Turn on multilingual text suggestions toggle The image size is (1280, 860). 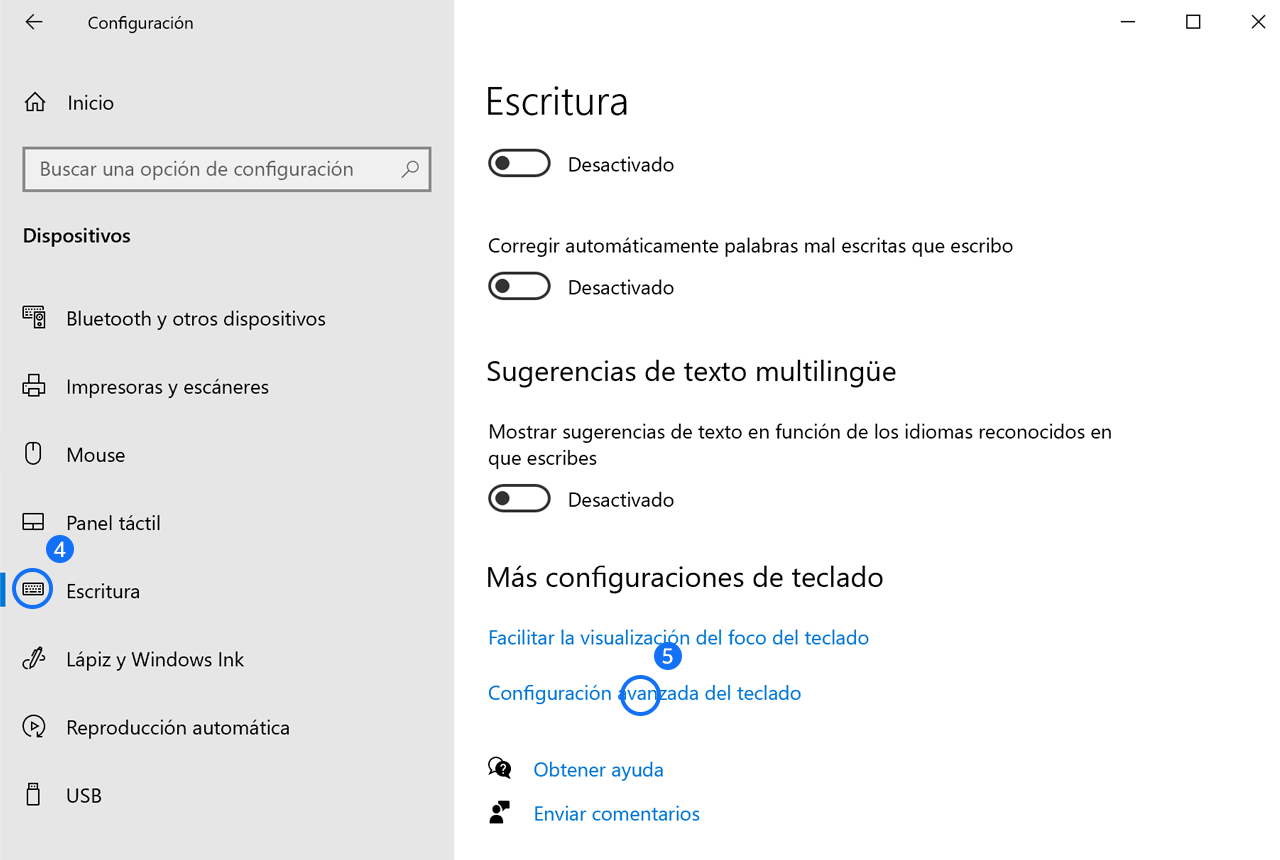[x=519, y=498]
